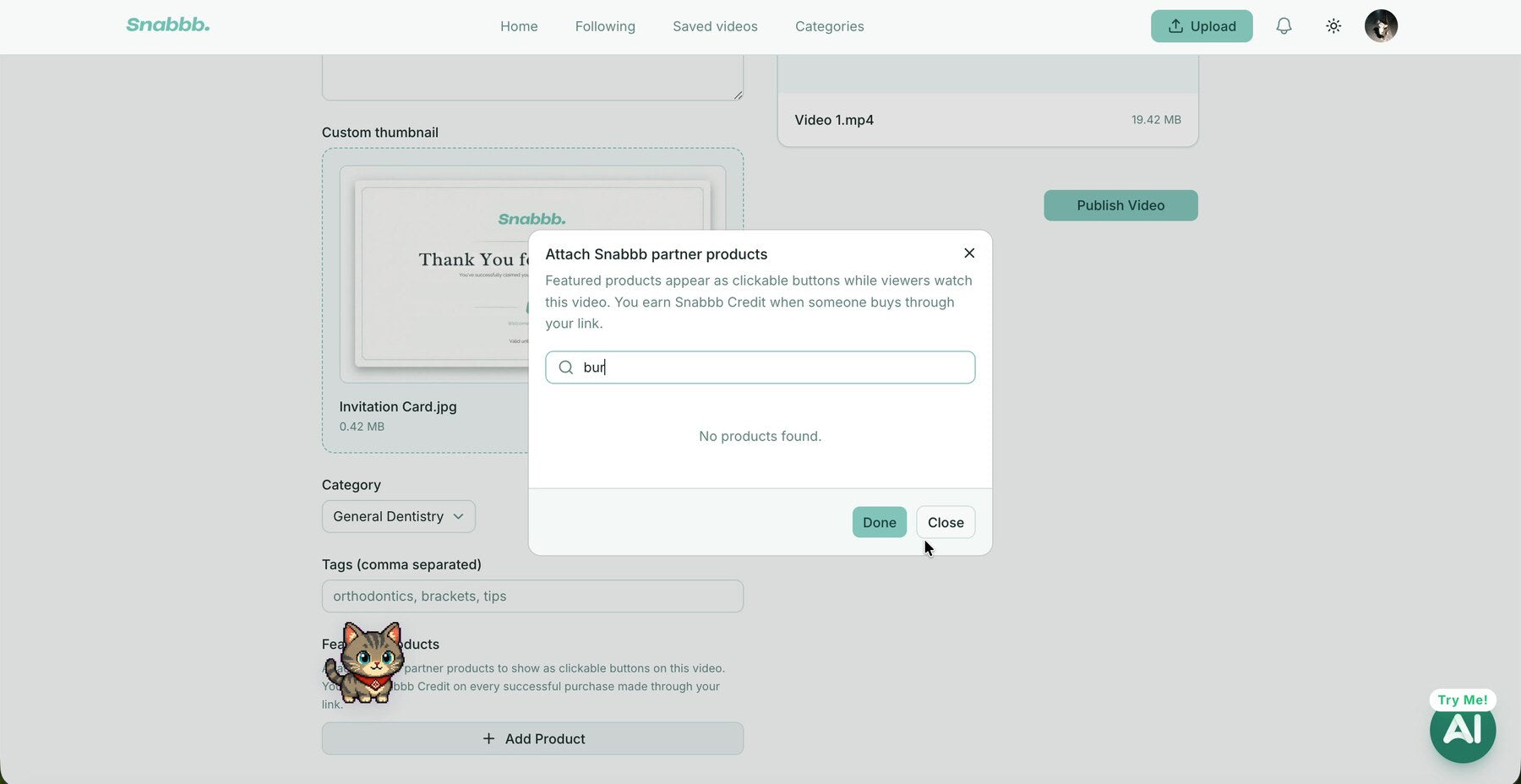This screenshot has width=1521, height=784.
Task: Focus the product search field containing 'bur'
Action: [x=760, y=367]
